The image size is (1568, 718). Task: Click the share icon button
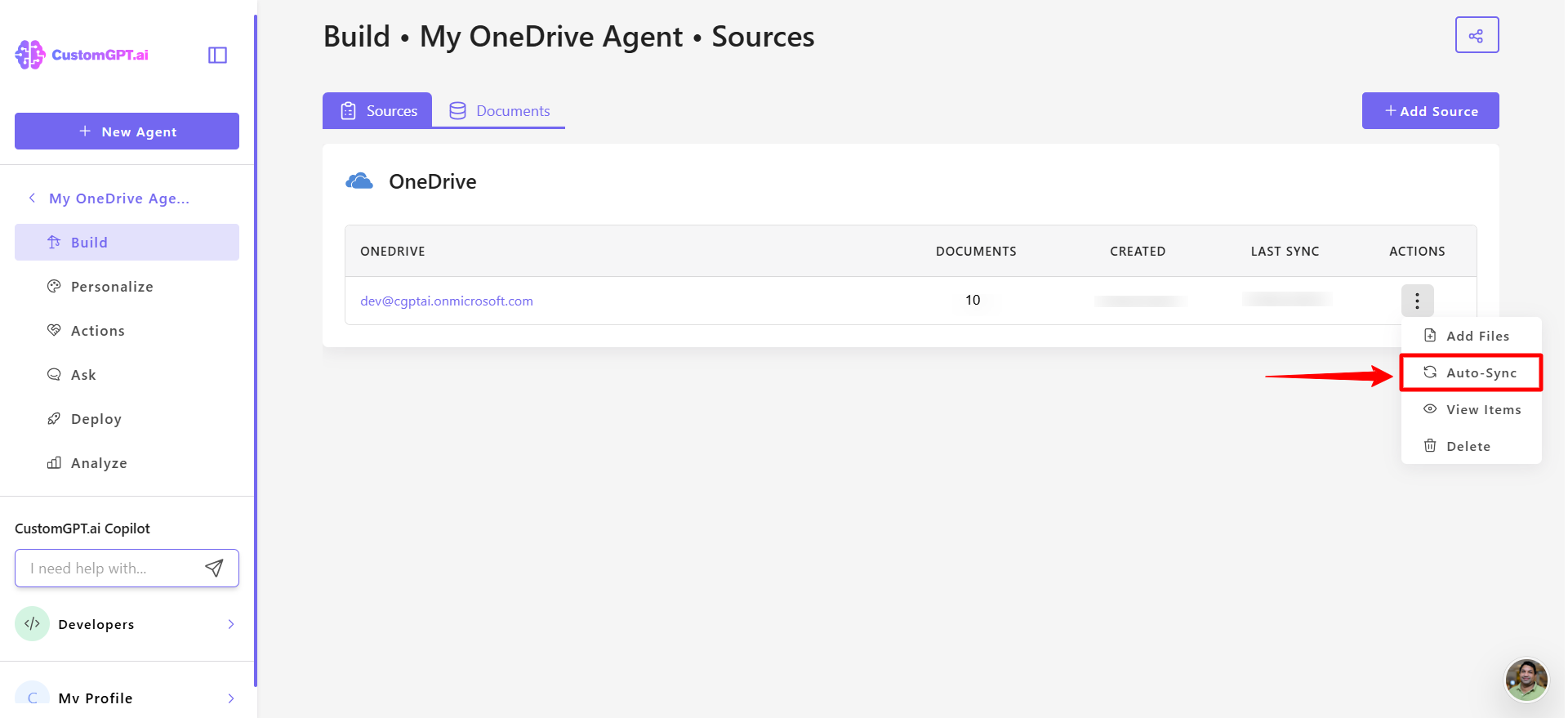1477,35
